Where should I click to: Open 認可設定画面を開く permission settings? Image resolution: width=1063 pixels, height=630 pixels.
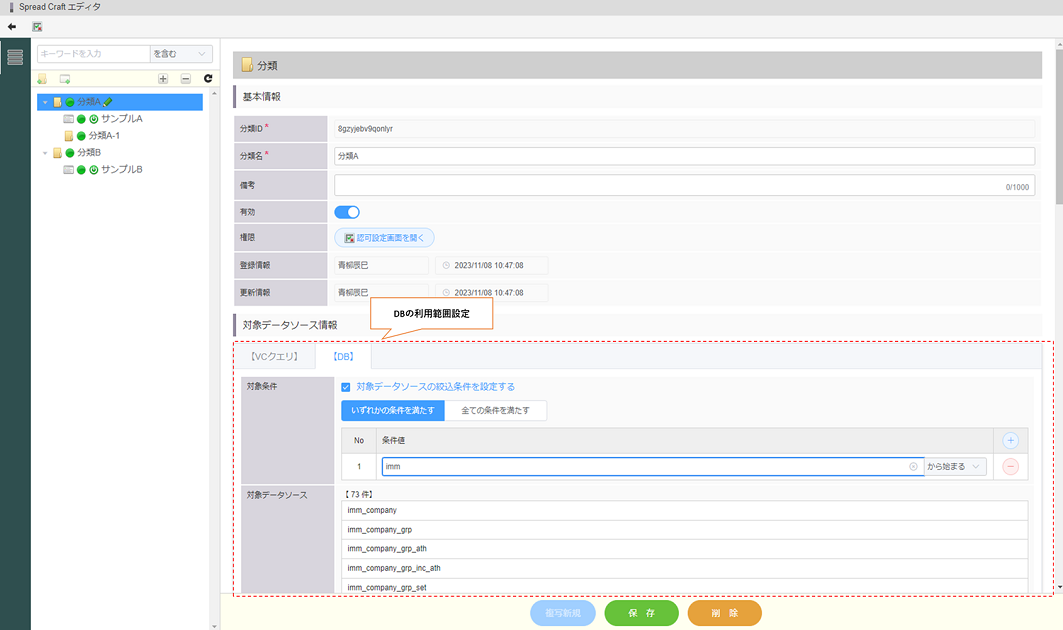coord(384,238)
